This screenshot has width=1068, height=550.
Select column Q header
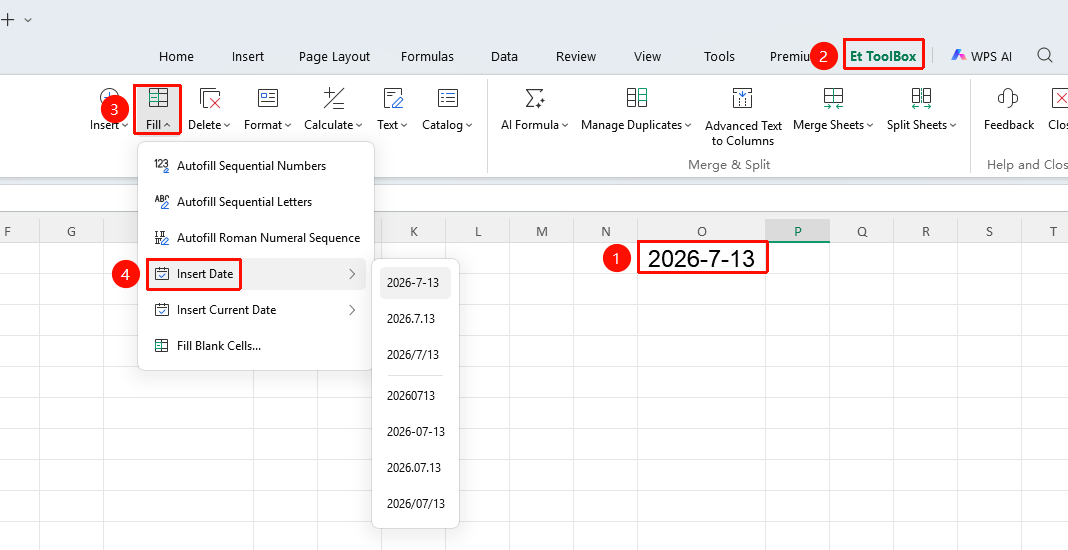[862, 232]
